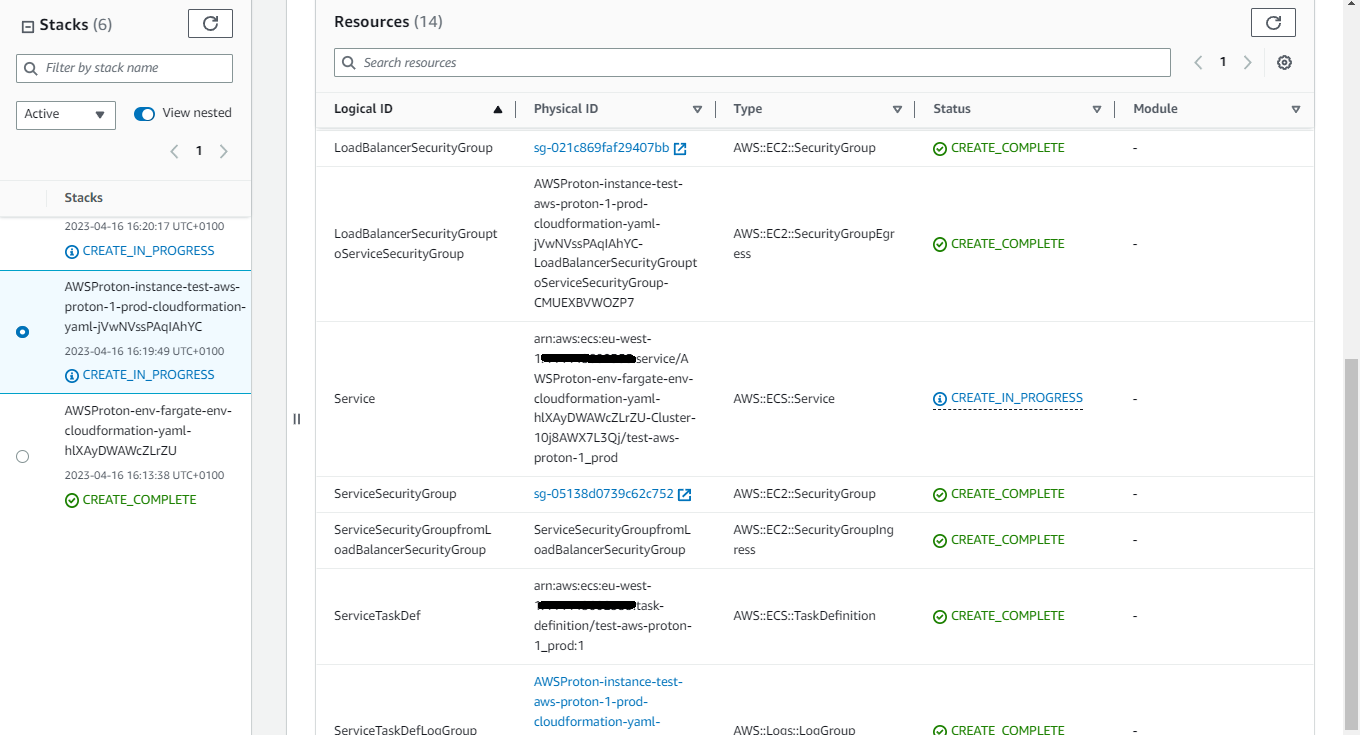Open the Status column filter
This screenshot has width=1360, height=735.
(x=1097, y=109)
